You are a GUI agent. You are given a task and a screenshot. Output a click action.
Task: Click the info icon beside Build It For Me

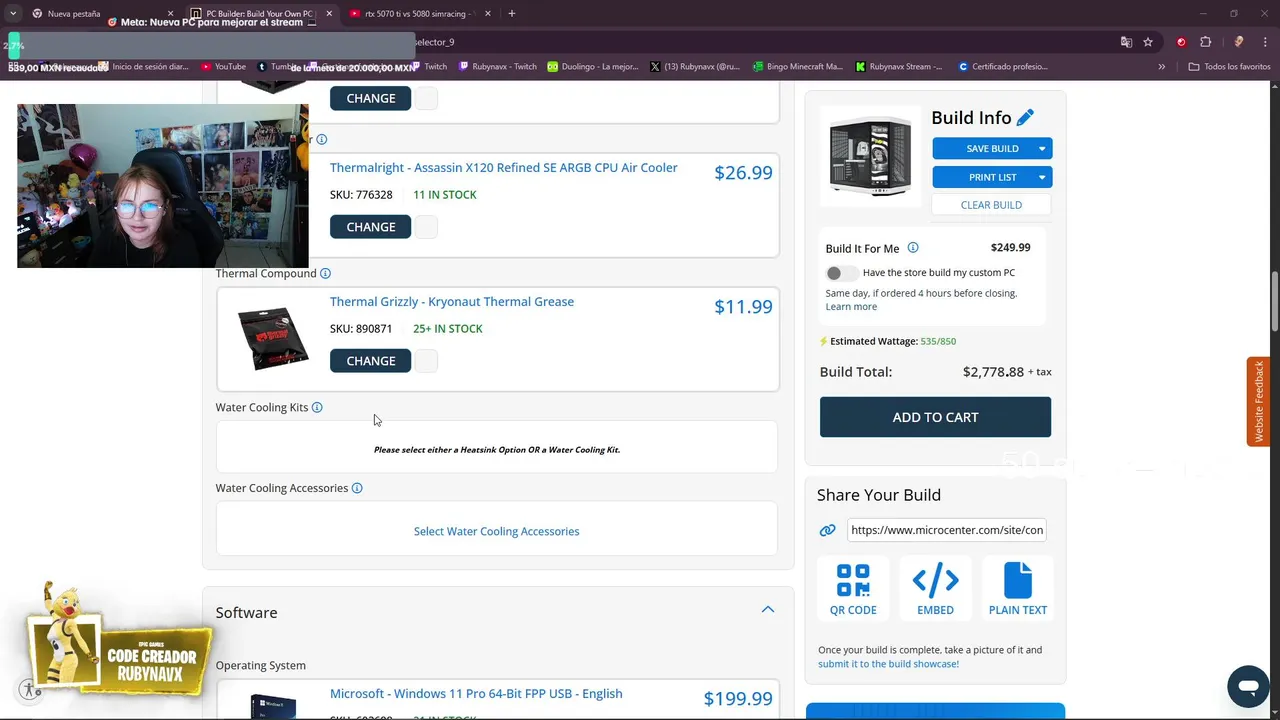pyautogui.click(x=912, y=248)
